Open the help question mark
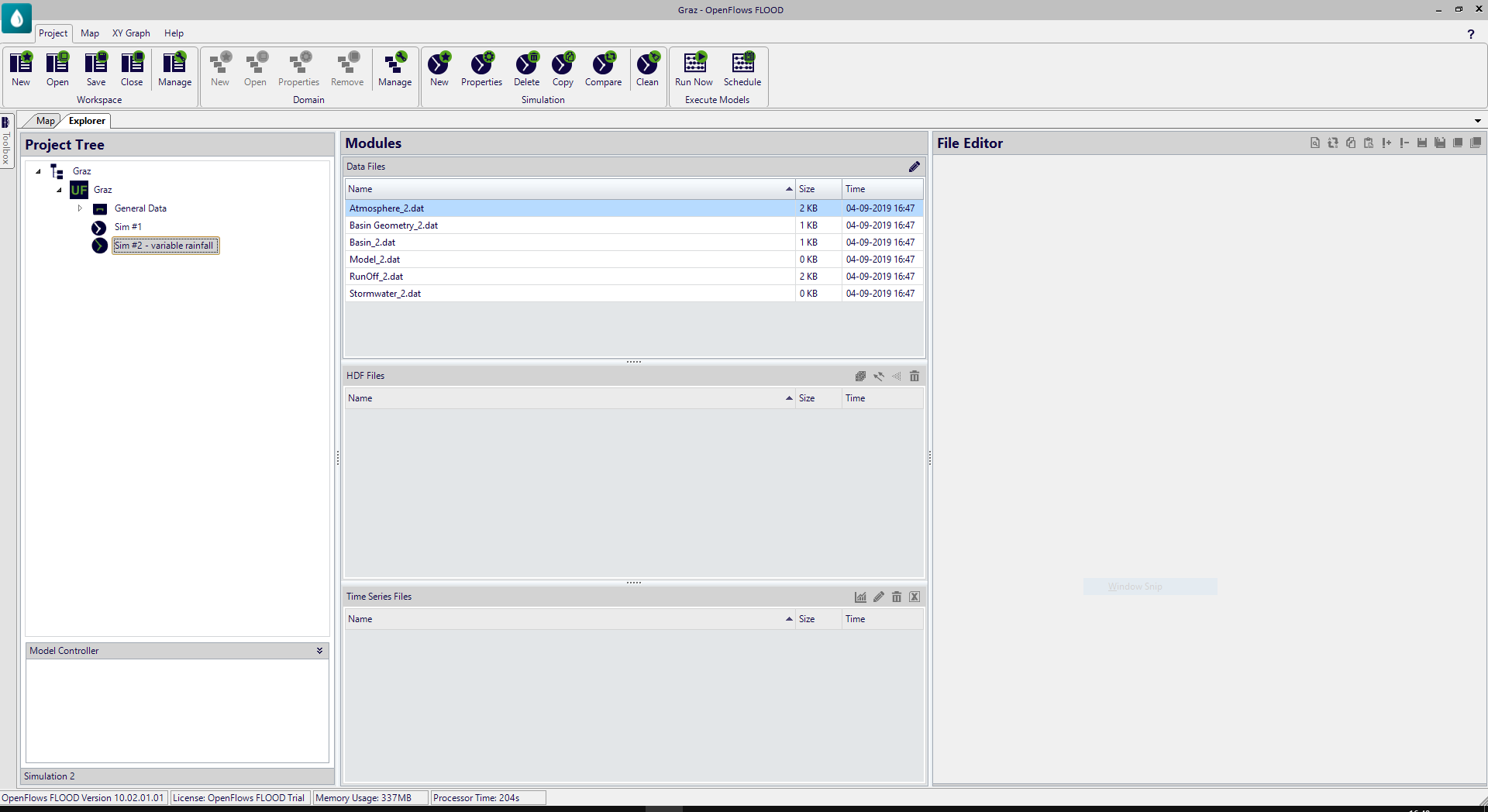 (1470, 34)
